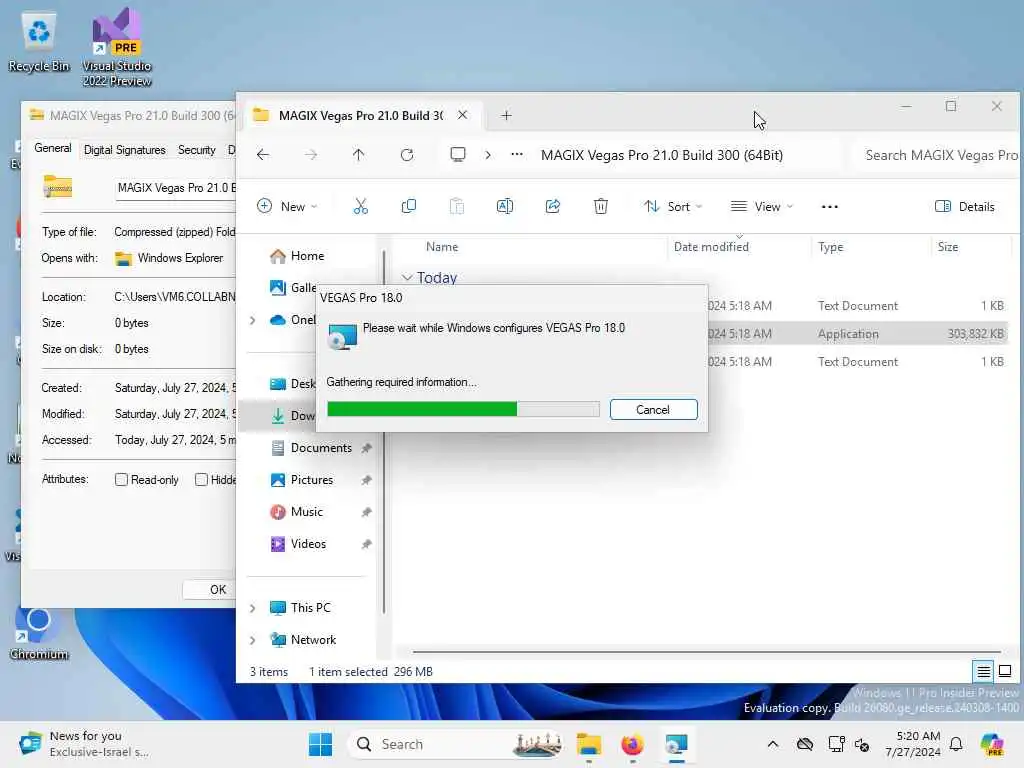Switch to General tab in Properties window
The image size is (1024, 768).
coord(53,148)
